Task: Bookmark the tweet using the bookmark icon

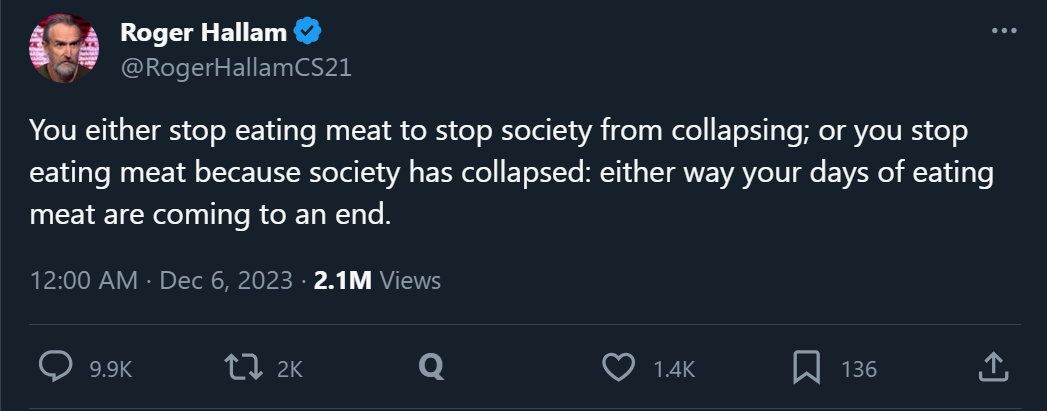Action: [x=806, y=368]
